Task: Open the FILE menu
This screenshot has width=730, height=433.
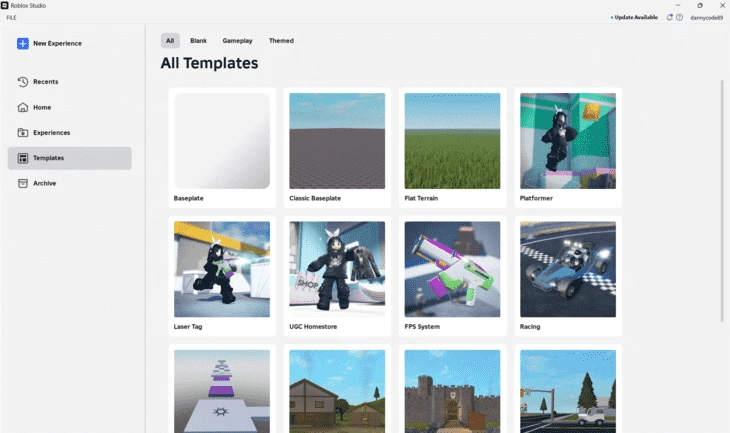Action: [11, 18]
